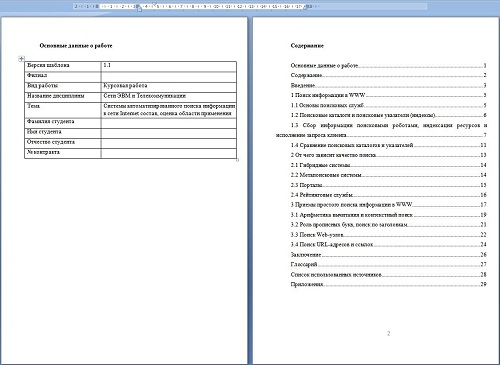Viewport: 500px width, 365px height.
Task: Select the left indent marker on the ruler
Action: (139, 9)
